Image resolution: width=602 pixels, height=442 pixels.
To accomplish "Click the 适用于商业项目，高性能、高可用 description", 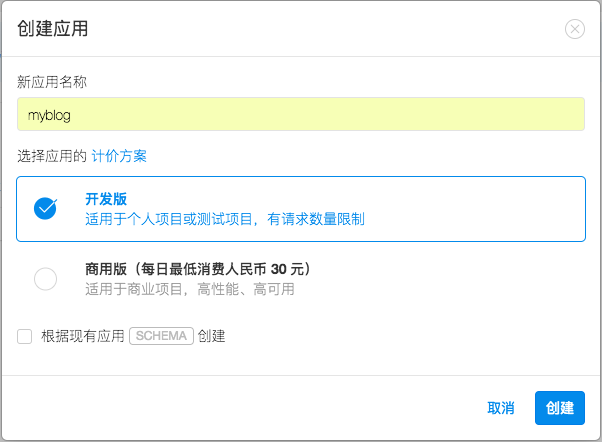I will [x=190, y=289].
